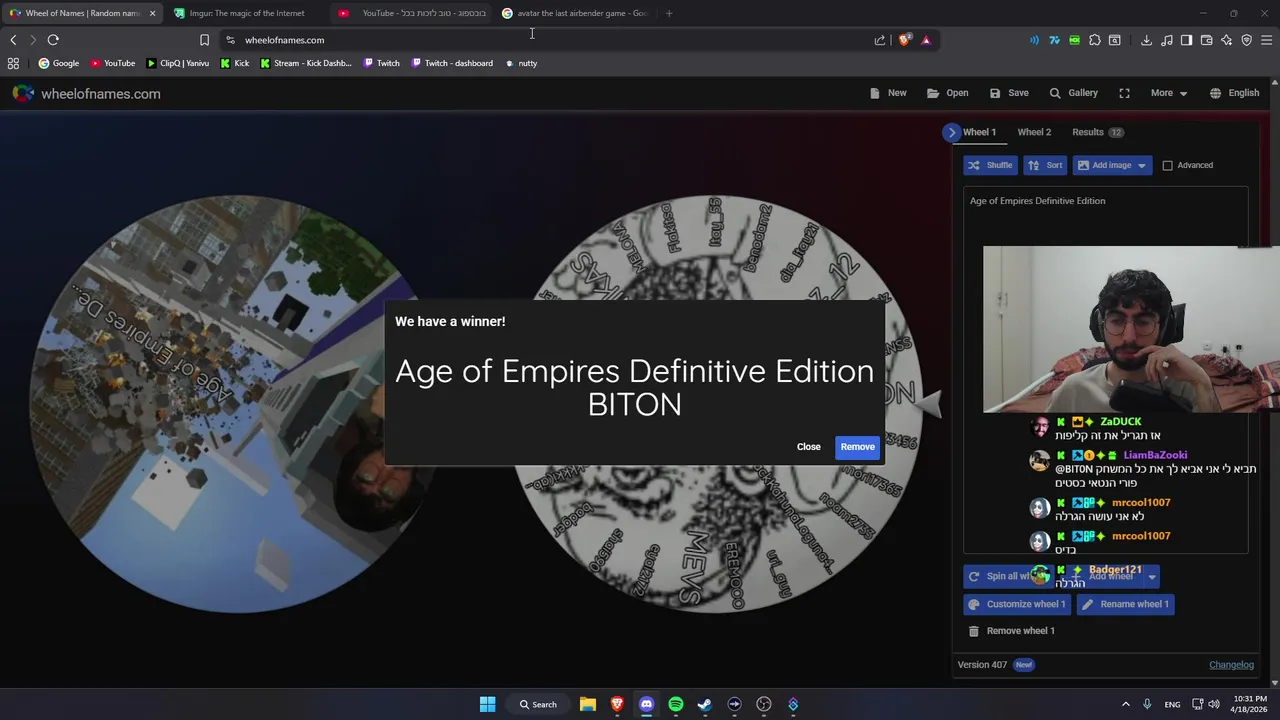Click taskbar Search box
The height and width of the screenshot is (720, 1280).
click(x=537, y=704)
